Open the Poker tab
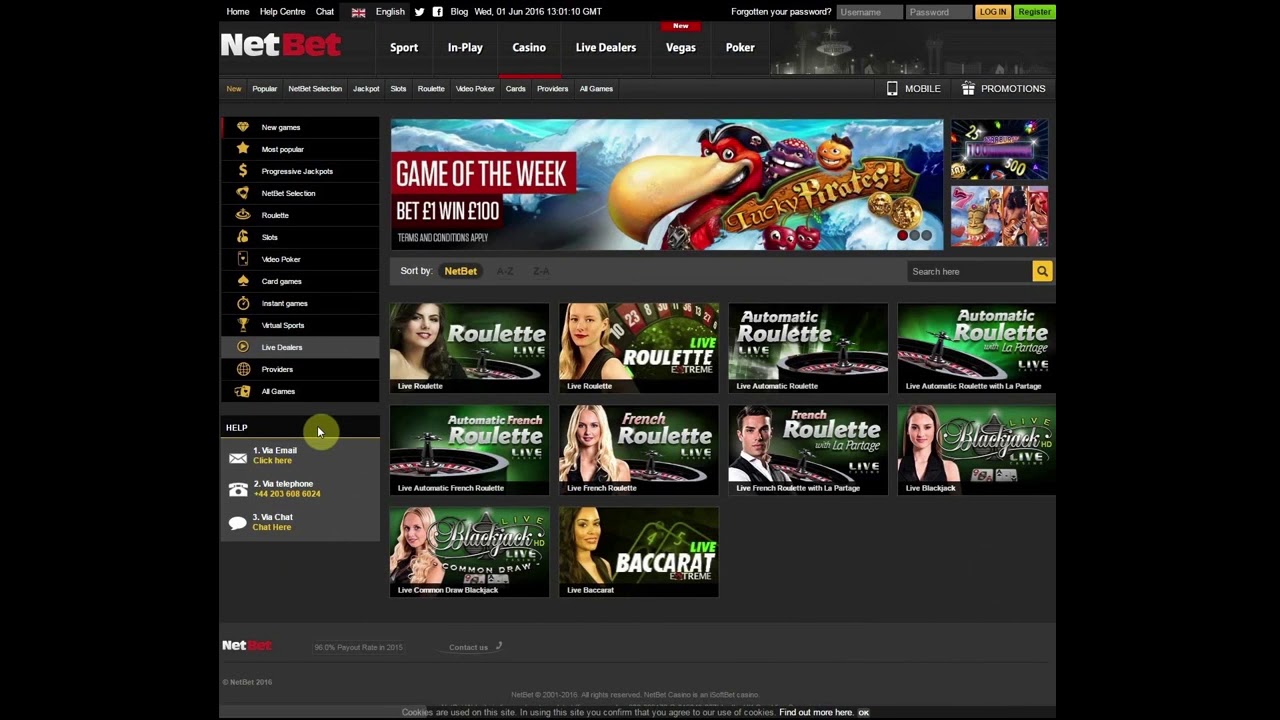 (740, 47)
